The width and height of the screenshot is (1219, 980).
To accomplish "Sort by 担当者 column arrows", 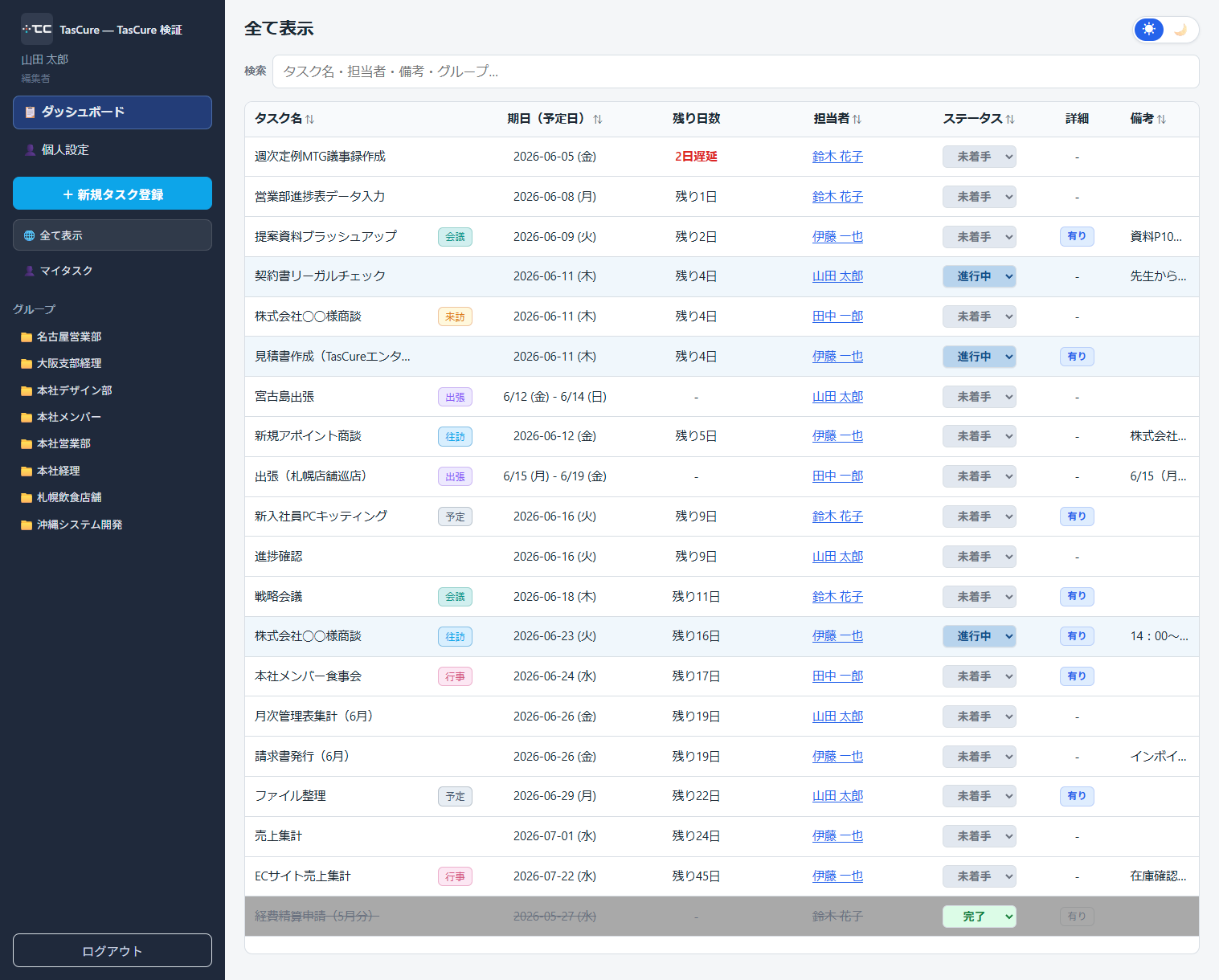I will pyautogui.click(x=857, y=119).
